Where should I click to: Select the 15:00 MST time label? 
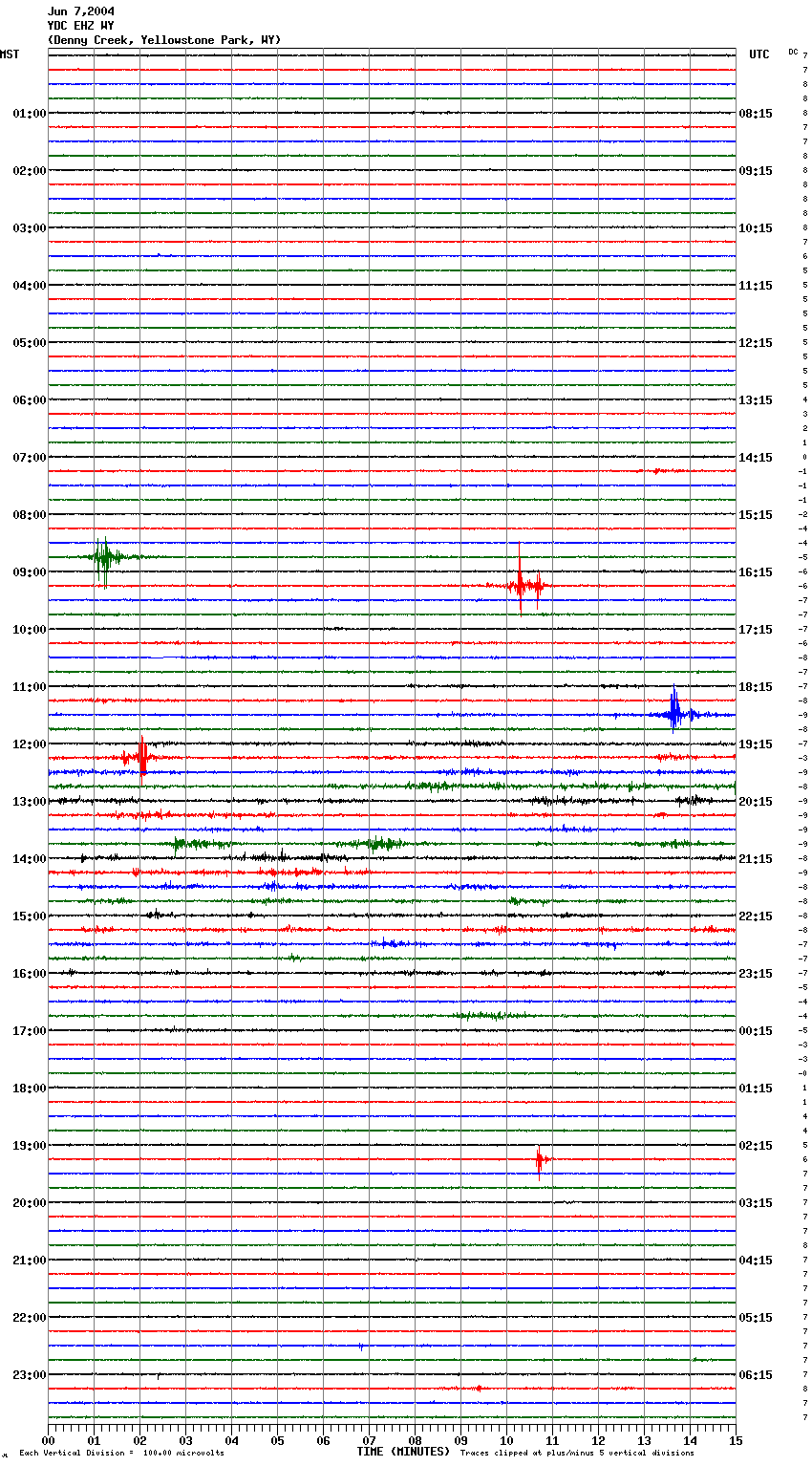(30, 916)
